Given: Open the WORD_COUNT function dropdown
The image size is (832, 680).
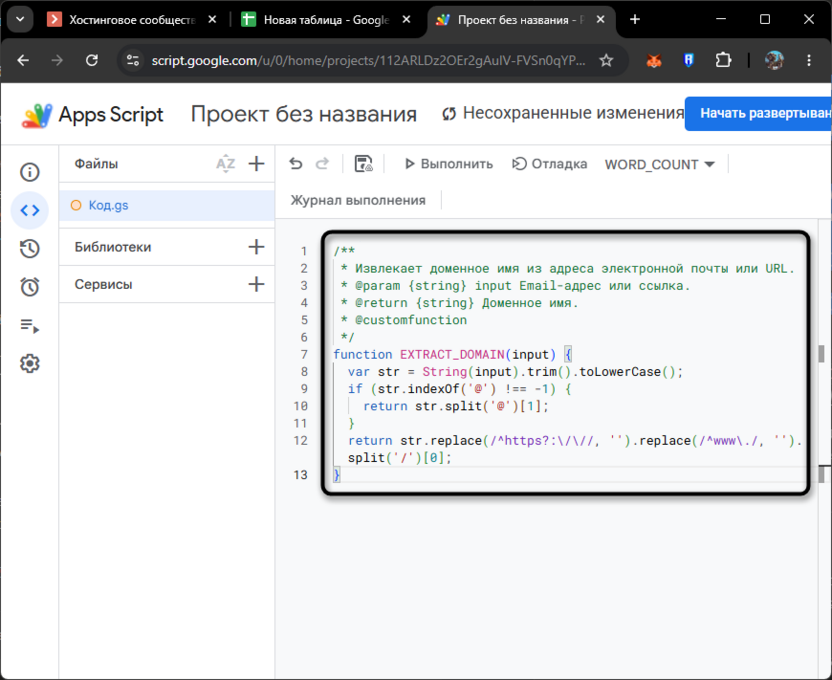Looking at the screenshot, I should click(x=660, y=164).
